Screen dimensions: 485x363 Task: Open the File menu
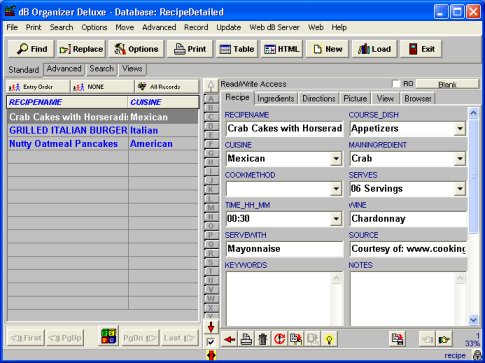tap(12, 27)
